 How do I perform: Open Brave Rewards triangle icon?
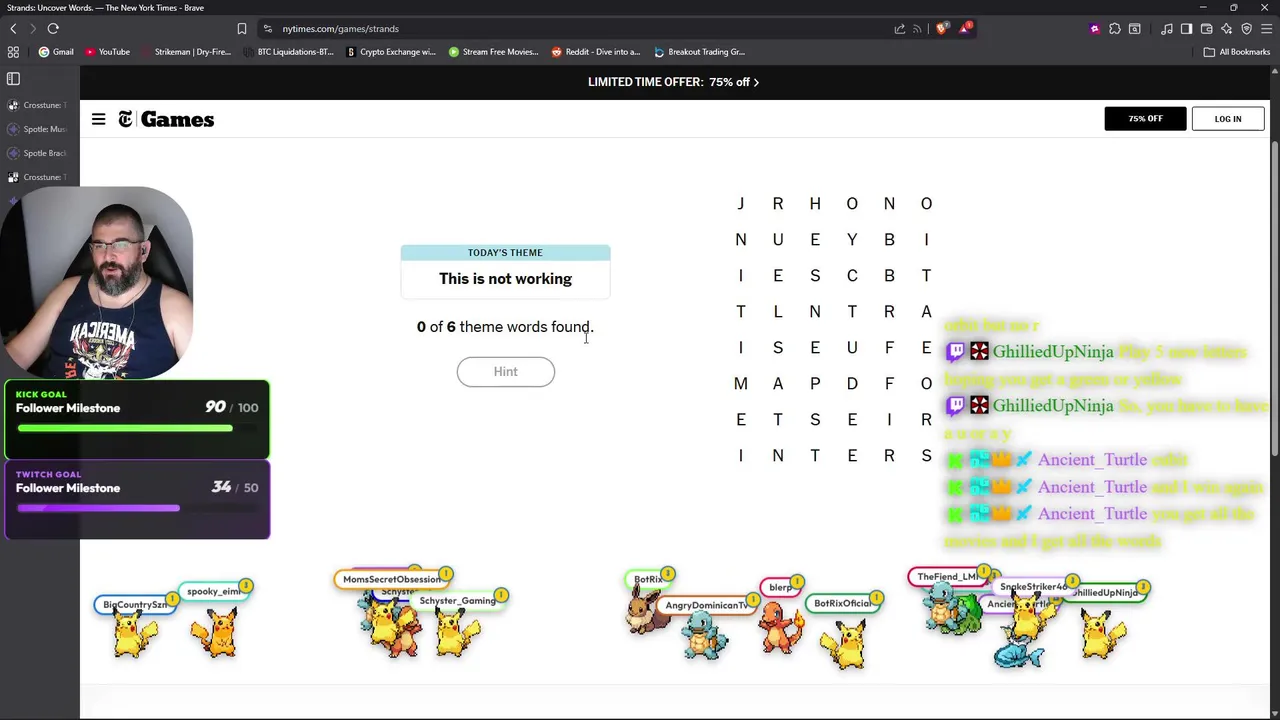[x=965, y=28]
